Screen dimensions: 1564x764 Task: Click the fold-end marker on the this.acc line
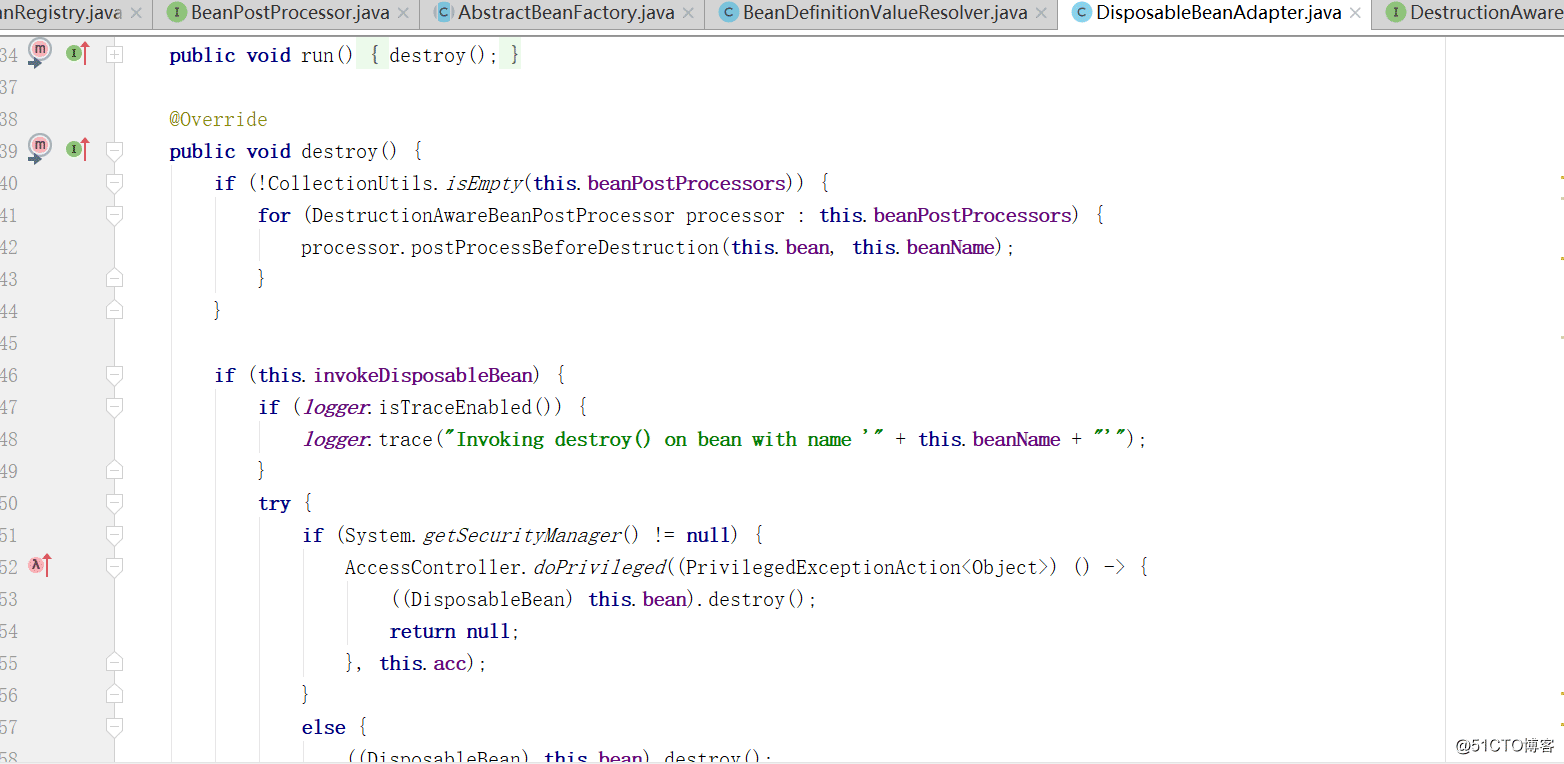pos(115,662)
